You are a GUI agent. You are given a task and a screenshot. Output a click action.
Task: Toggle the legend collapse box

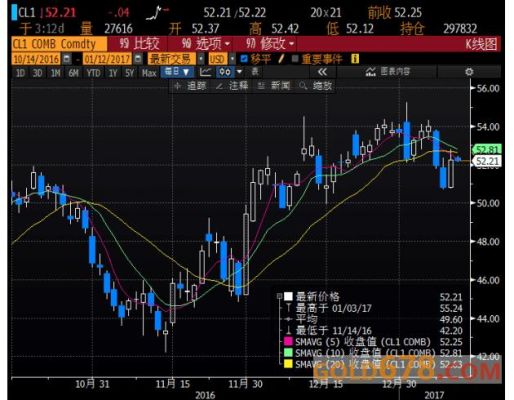click(279, 296)
